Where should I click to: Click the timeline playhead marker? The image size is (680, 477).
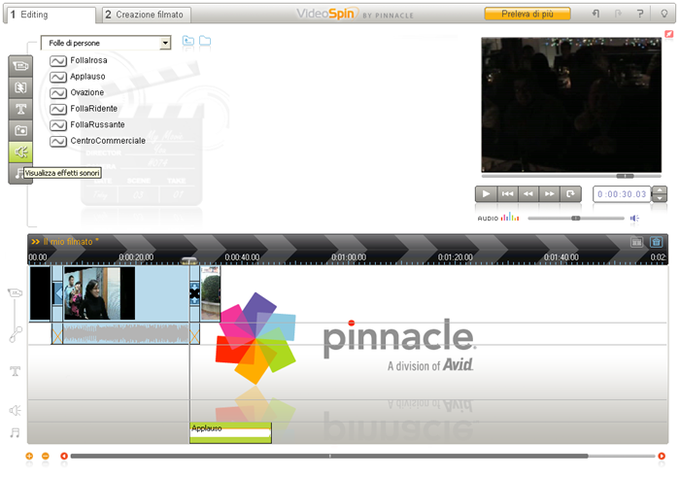189,261
